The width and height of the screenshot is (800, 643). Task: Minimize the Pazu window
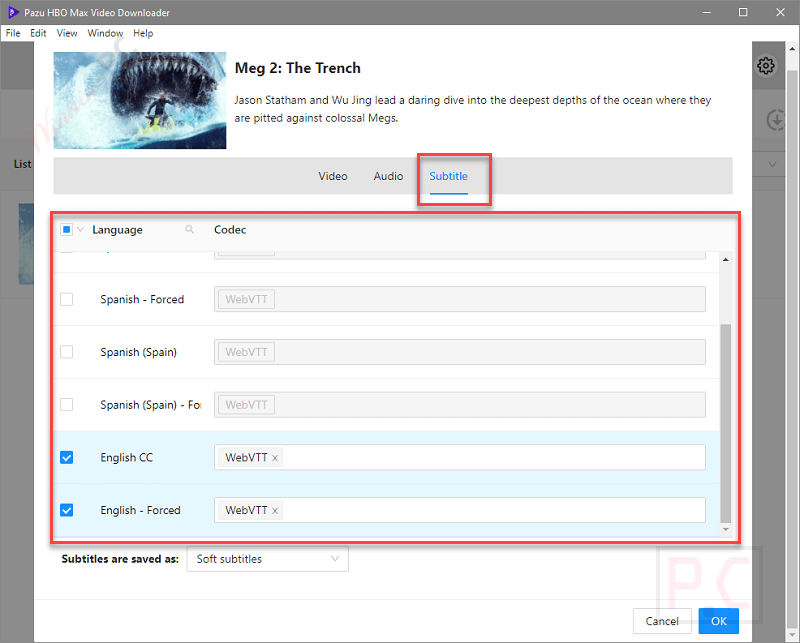[707, 12]
